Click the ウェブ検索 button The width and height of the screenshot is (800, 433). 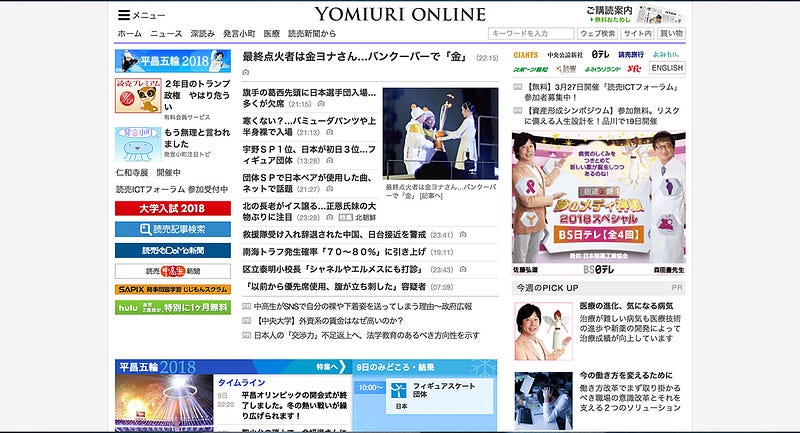(597, 34)
